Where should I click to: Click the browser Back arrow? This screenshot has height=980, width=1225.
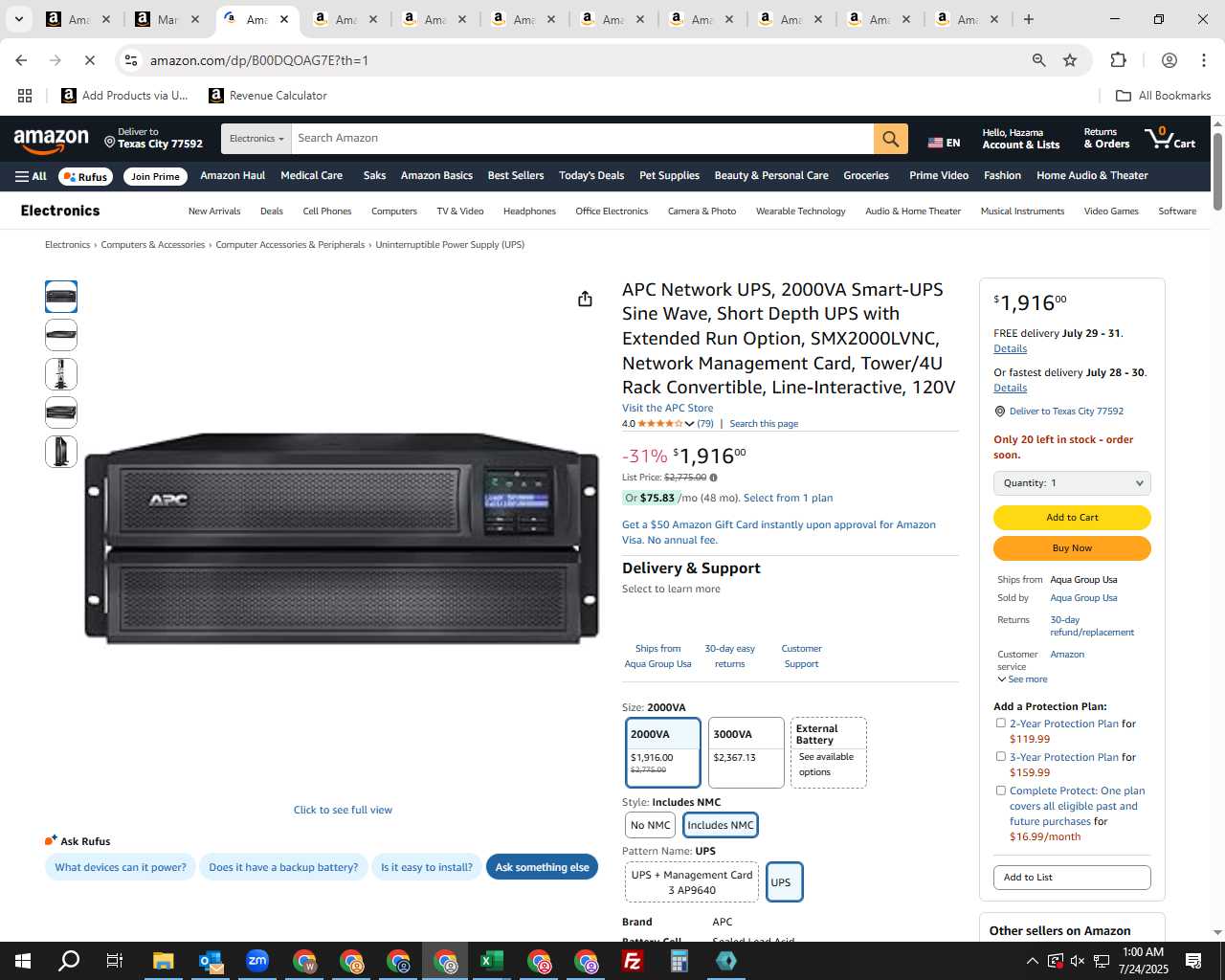(x=21, y=60)
